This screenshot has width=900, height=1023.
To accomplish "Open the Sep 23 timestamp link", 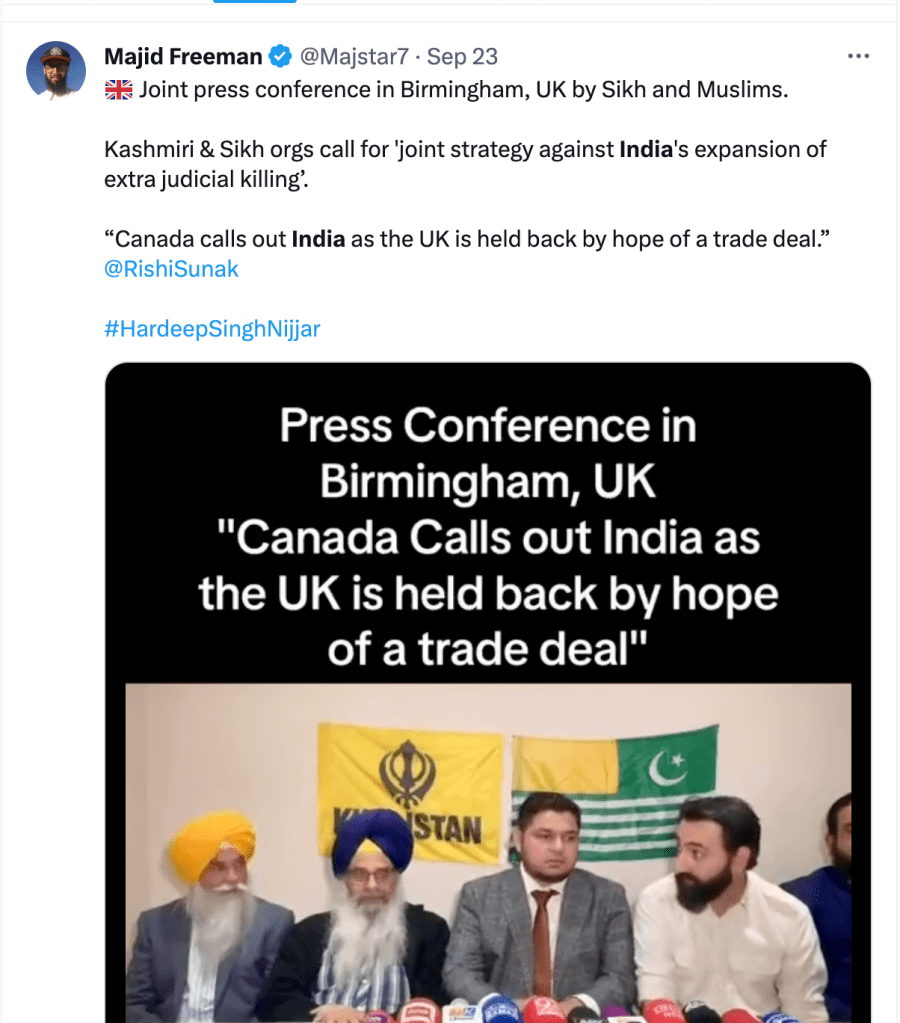I will [x=462, y=57].
